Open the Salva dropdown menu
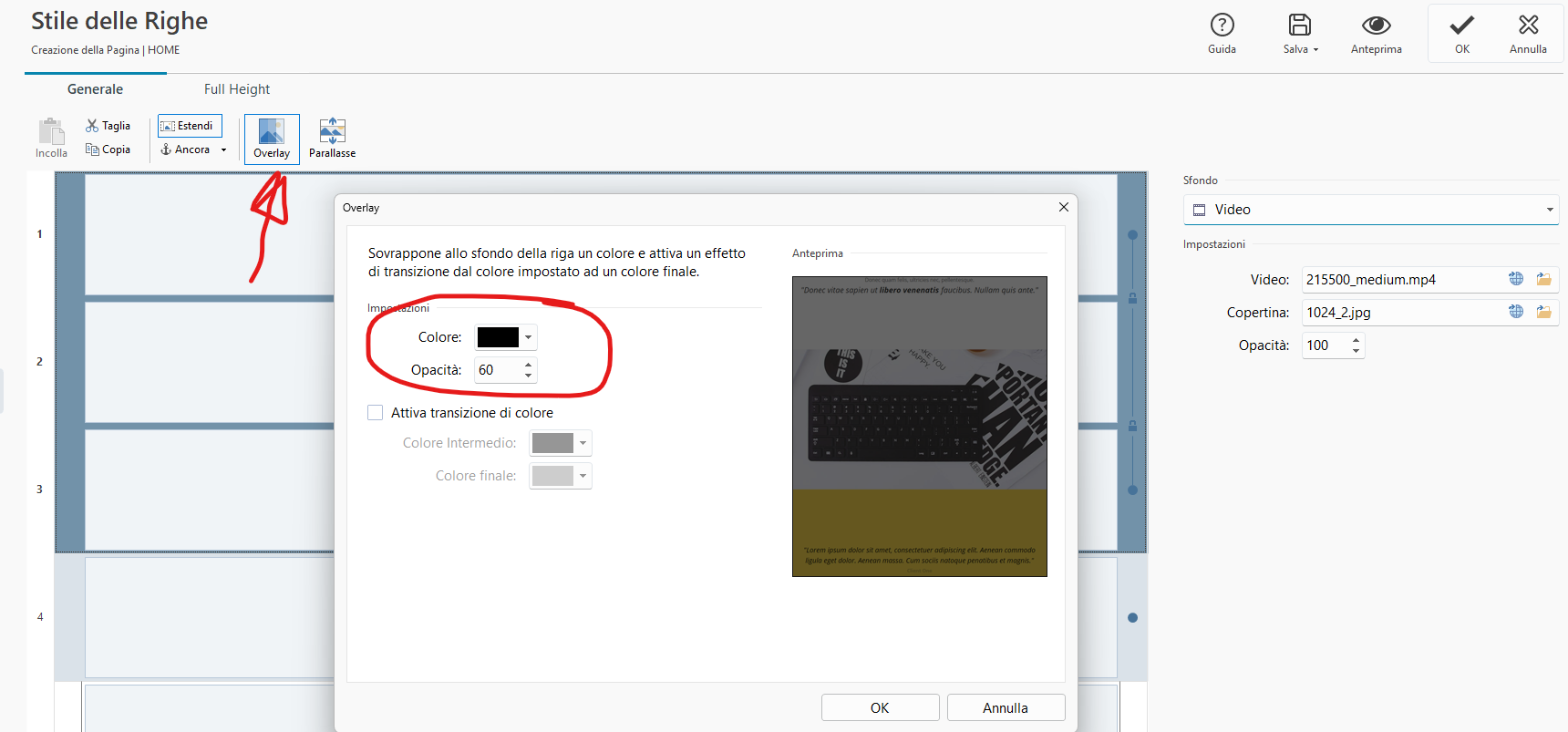 tap(1315, 50)
